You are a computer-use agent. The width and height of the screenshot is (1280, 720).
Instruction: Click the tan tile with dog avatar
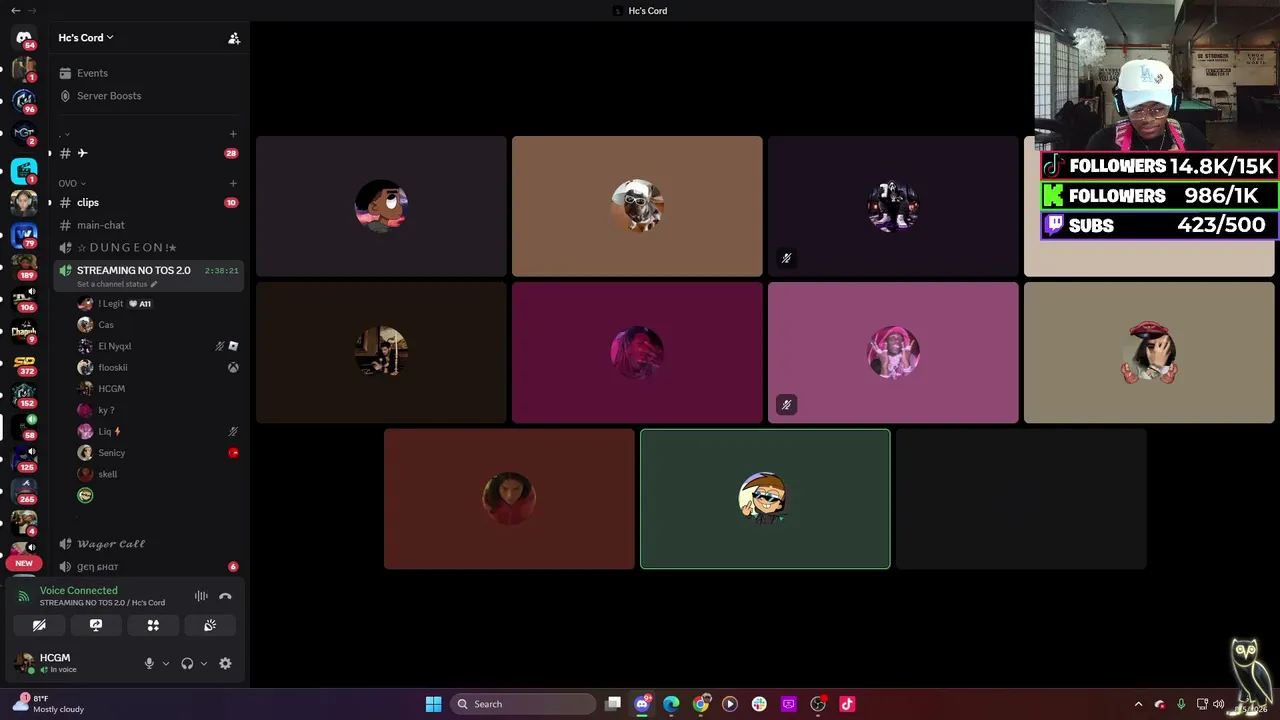coord(637,206)
